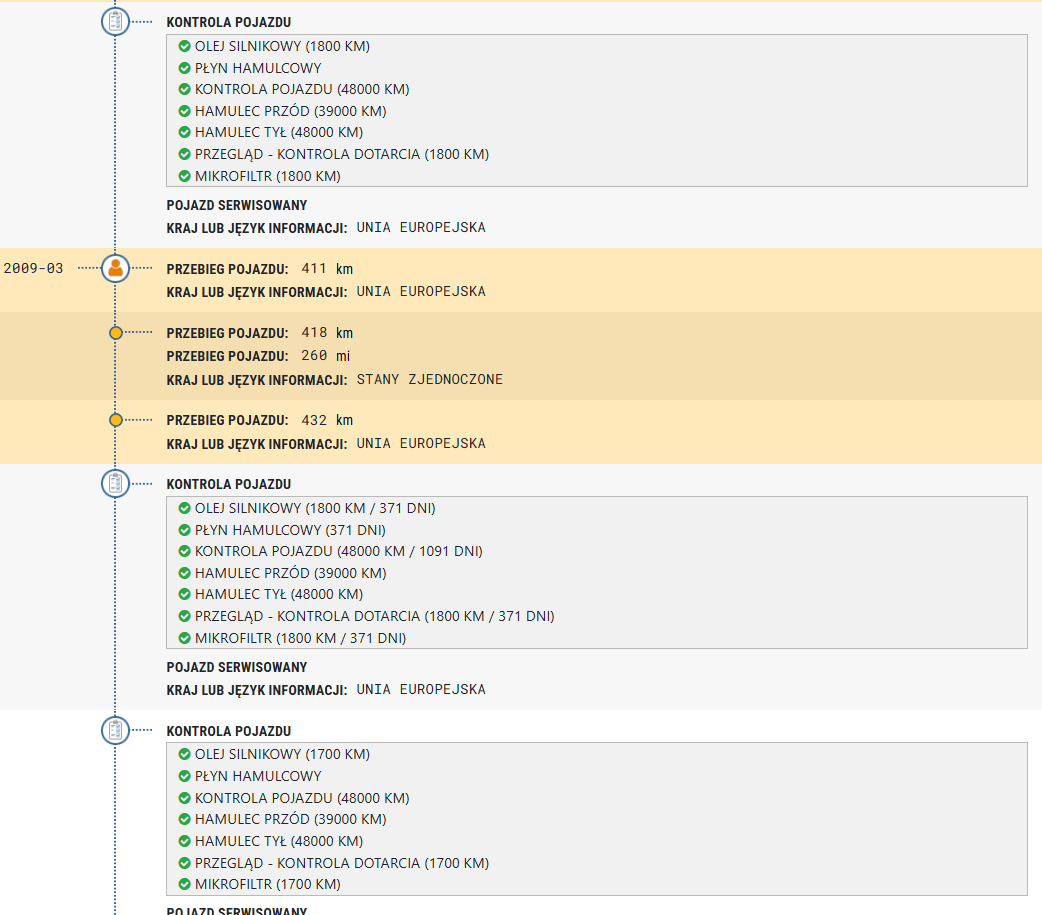
Task: Click the orange person icon beside 2009-03
Action: pyautogui.click(x=116, y=268)
